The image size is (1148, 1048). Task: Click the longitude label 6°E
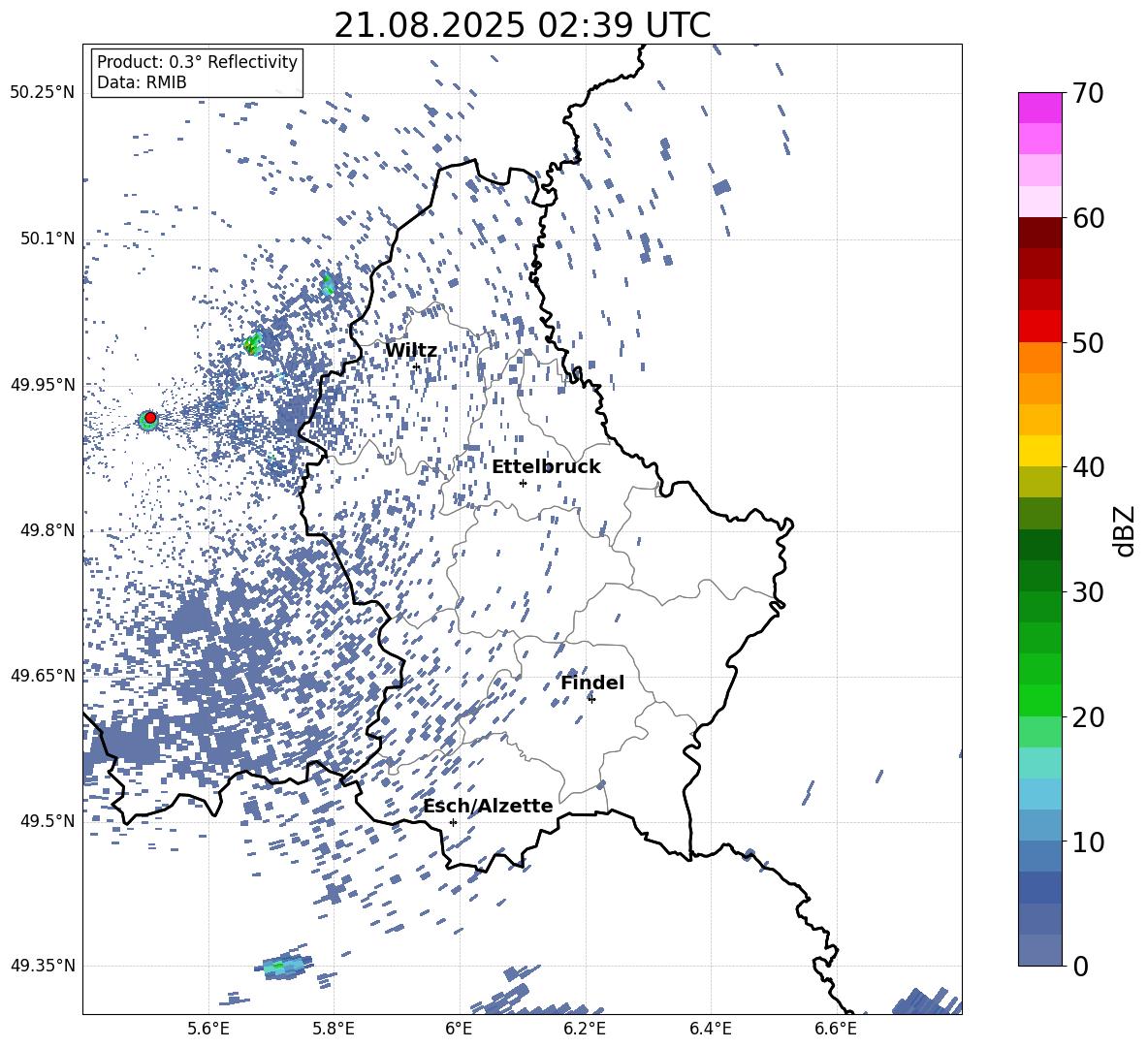pos(459,1029)
